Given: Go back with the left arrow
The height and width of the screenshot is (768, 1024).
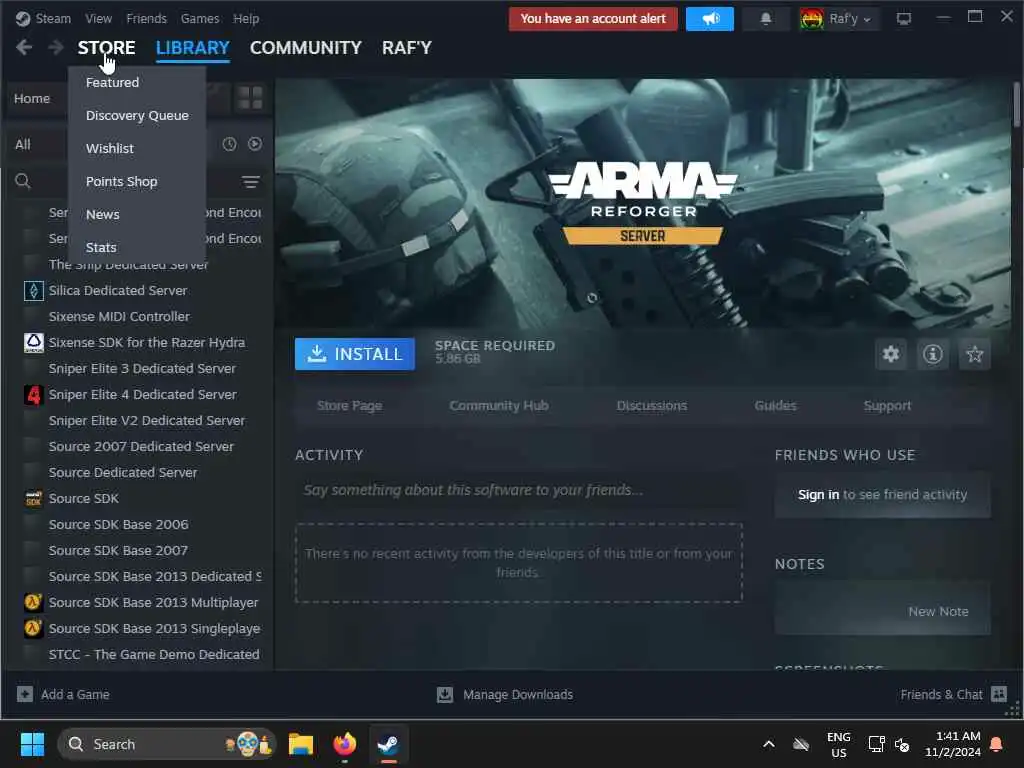Looking at the screenshot, I should point(24,47).
